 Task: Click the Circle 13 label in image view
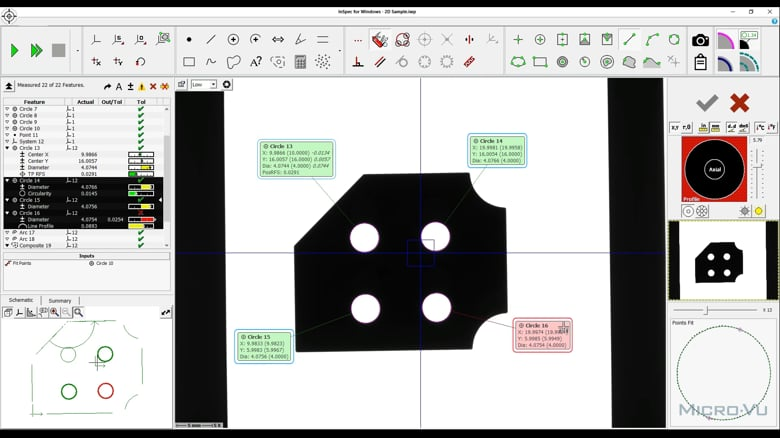click(x=296, y=159)
